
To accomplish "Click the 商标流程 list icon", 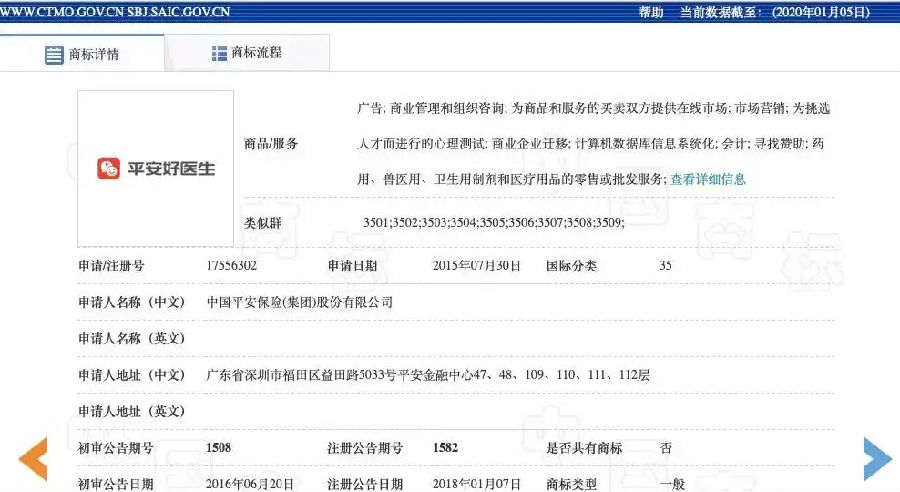I will point(219,53).
